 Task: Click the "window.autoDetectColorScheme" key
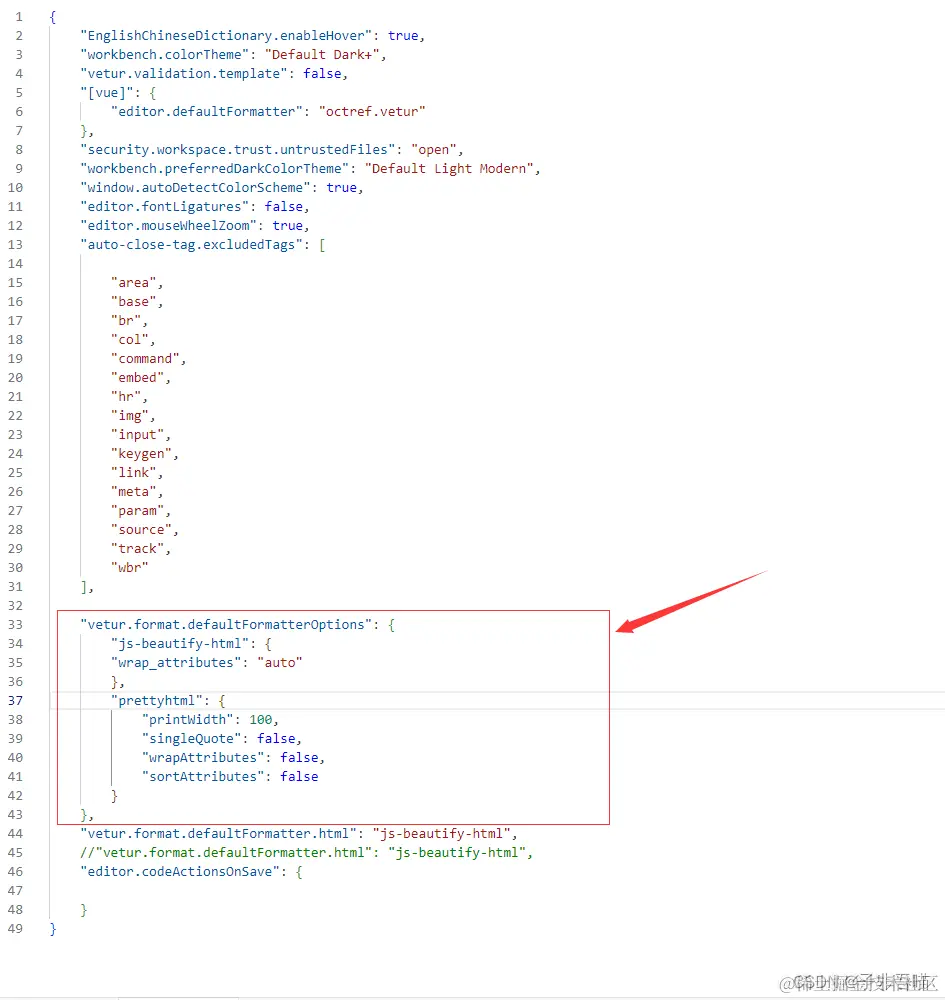click(x=195, y=188)
